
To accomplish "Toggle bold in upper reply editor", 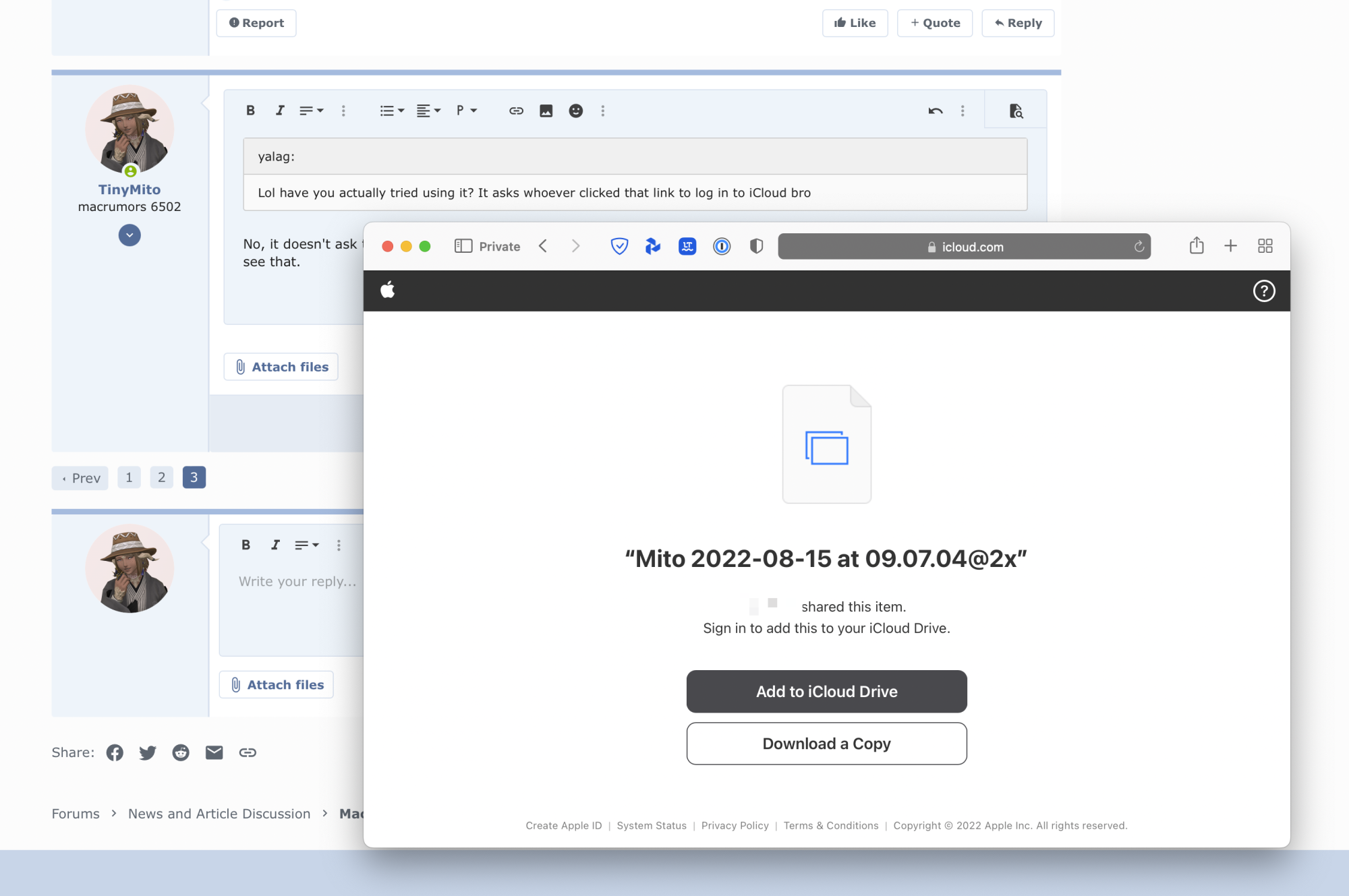I will click(x=250, y=111).
